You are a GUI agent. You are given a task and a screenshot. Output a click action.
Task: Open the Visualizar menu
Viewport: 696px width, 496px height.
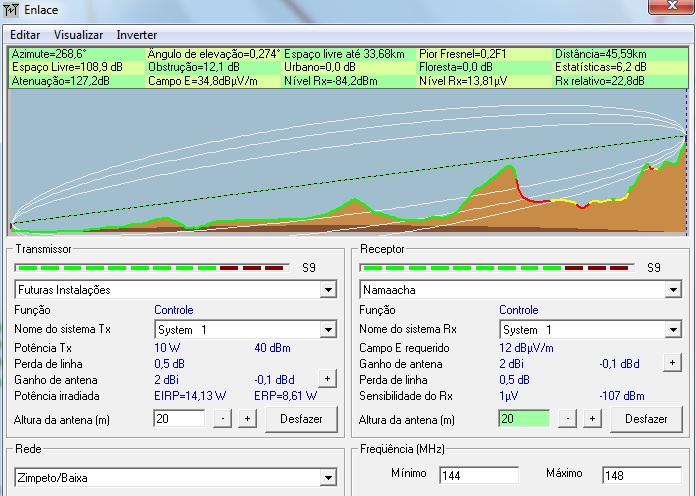click(x=78, y=35)
